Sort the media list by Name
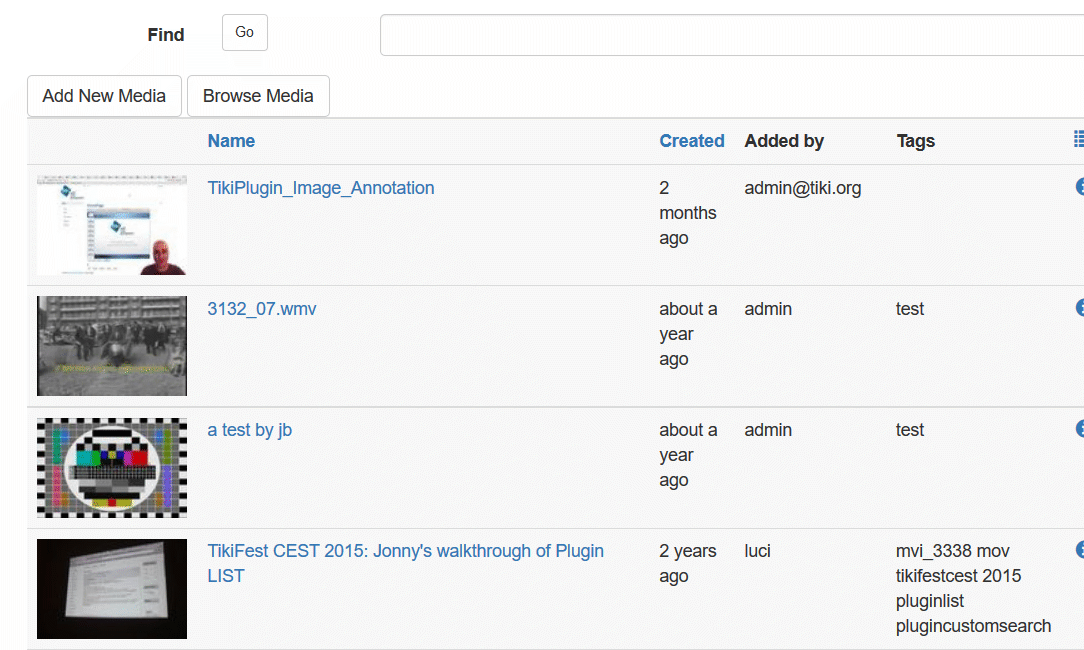Viewport: 1084px width, 650px height. tap(231, 141)
